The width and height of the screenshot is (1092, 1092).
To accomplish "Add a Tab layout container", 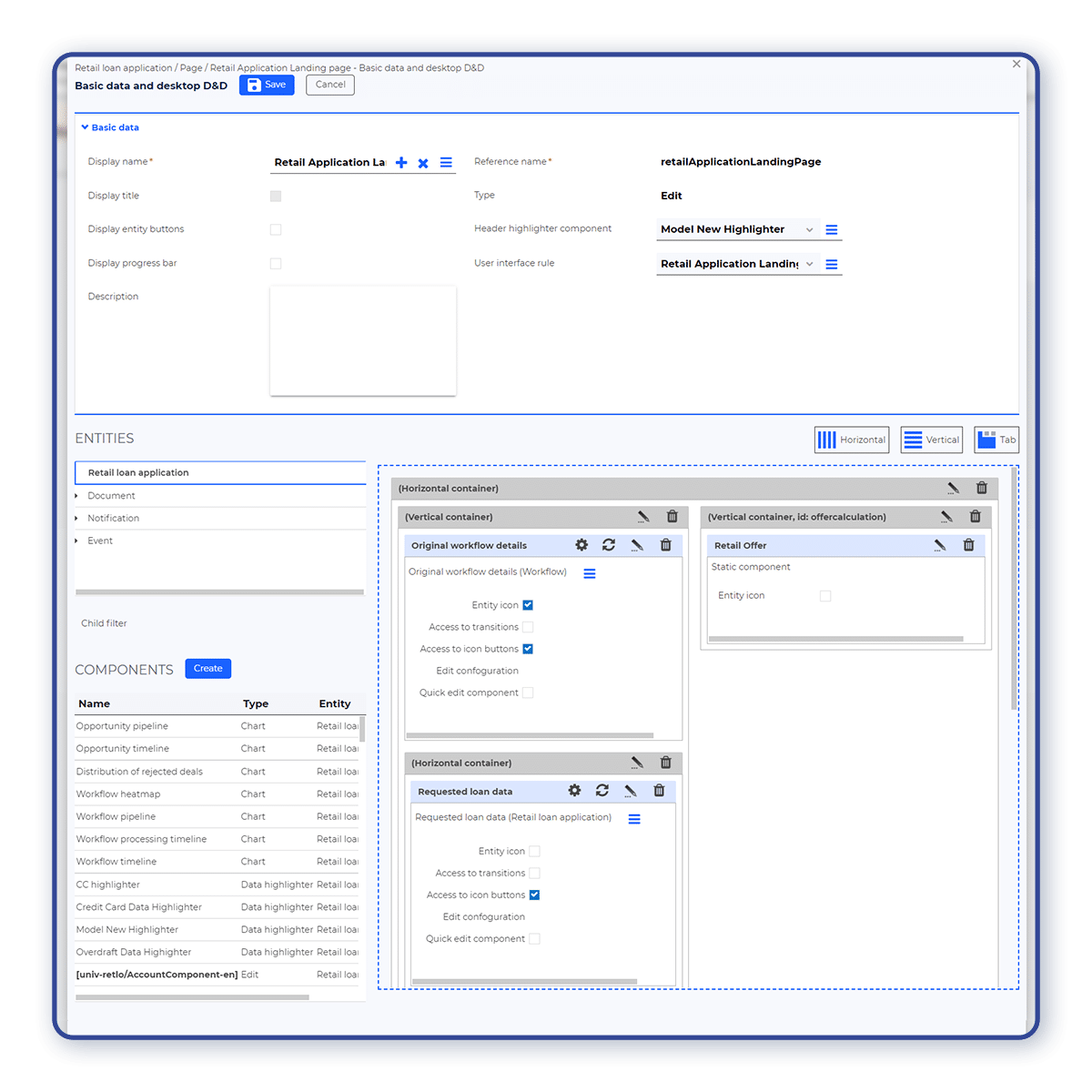I will point(996,440).
